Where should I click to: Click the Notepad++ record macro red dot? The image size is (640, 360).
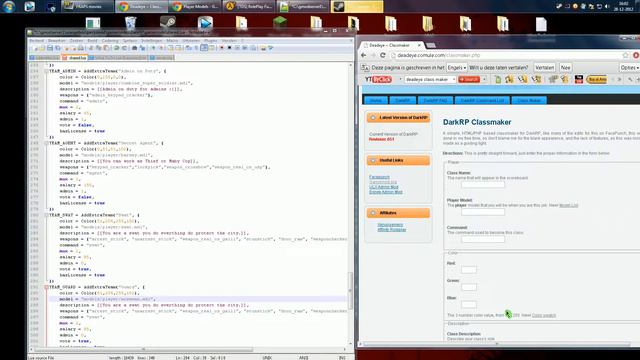222,48
